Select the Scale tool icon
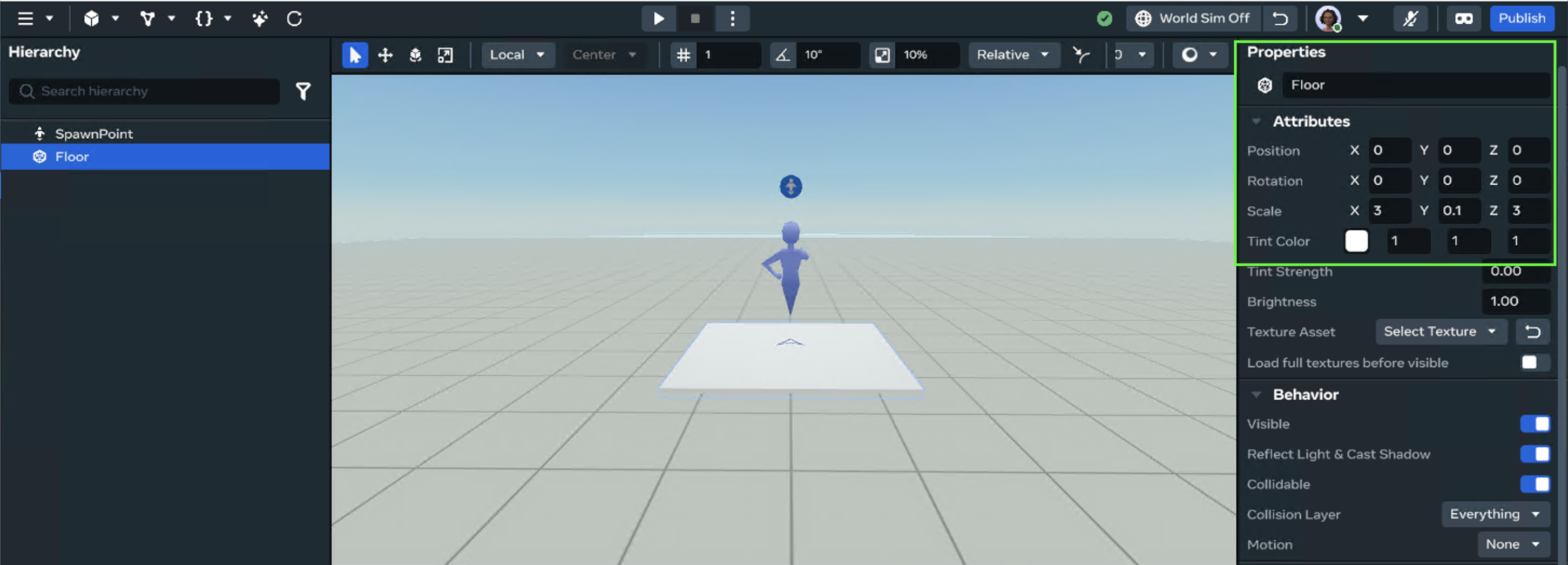 pyautogui.click(x=445, y=56)
